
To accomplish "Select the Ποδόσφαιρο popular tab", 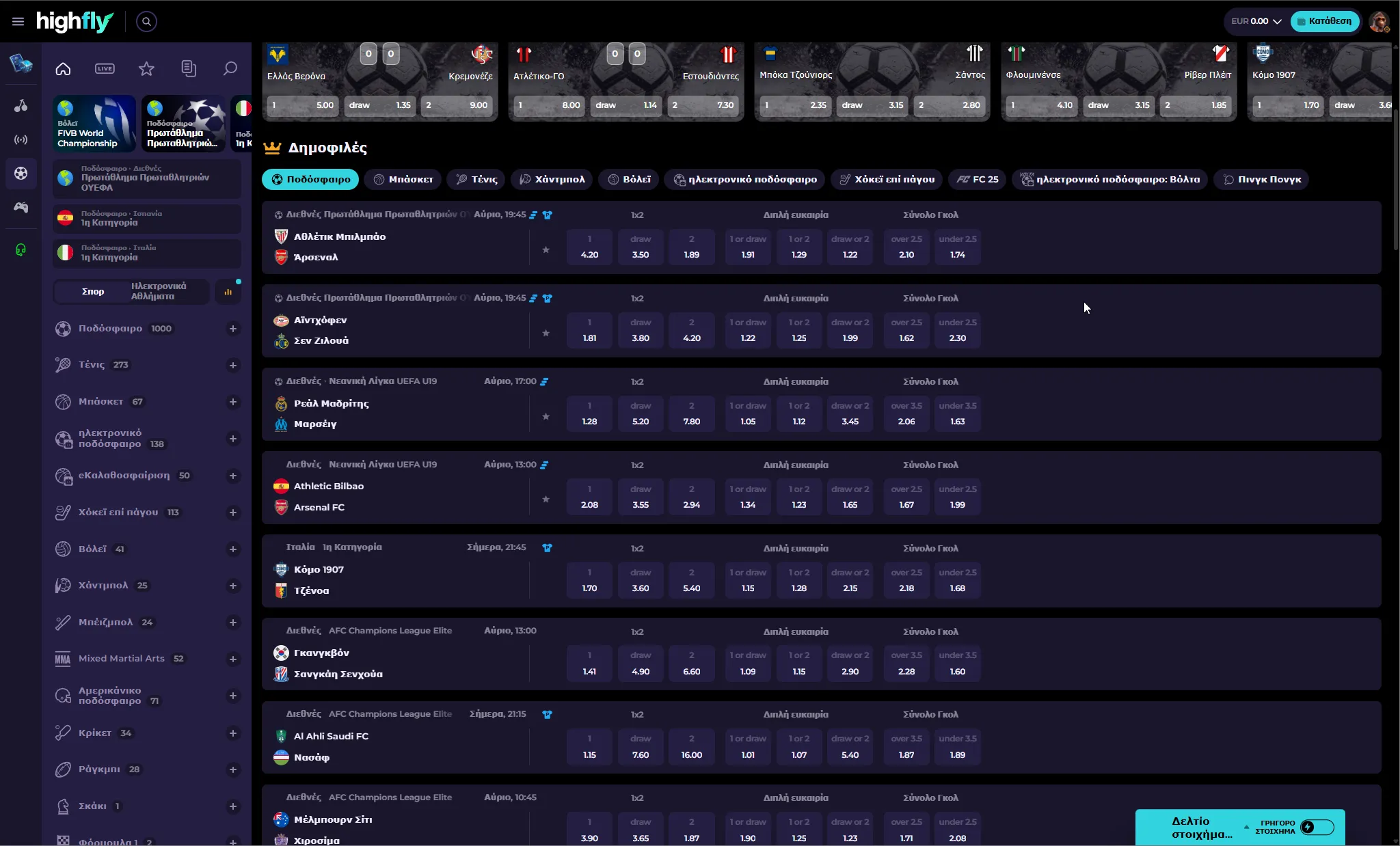I will click(x=310, y=180).
